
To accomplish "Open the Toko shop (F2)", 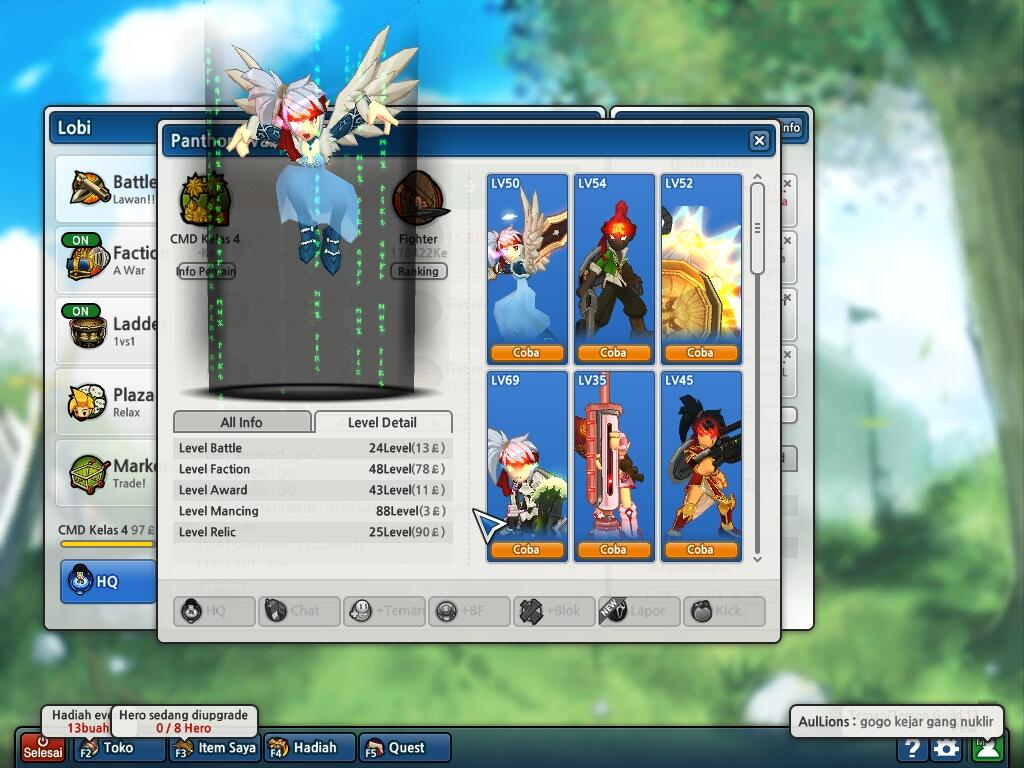I will 119,748.
